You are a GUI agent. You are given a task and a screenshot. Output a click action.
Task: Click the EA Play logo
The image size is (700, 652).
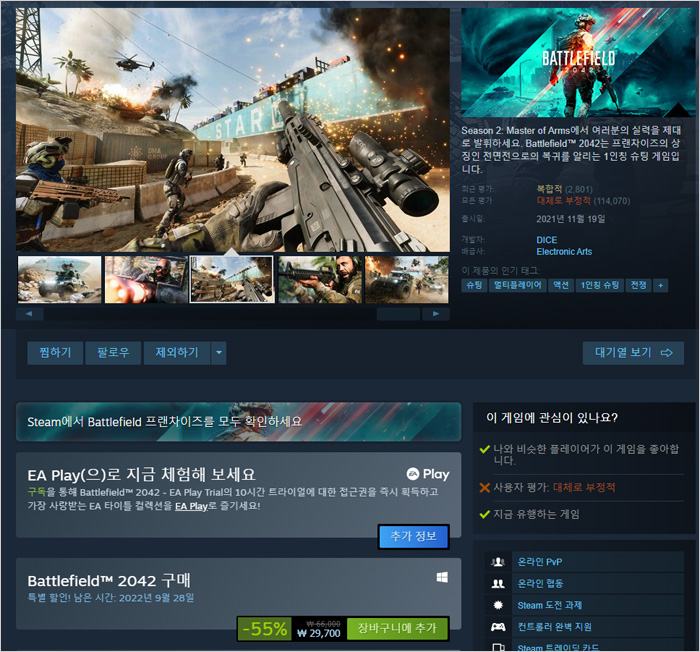(427, 474)
